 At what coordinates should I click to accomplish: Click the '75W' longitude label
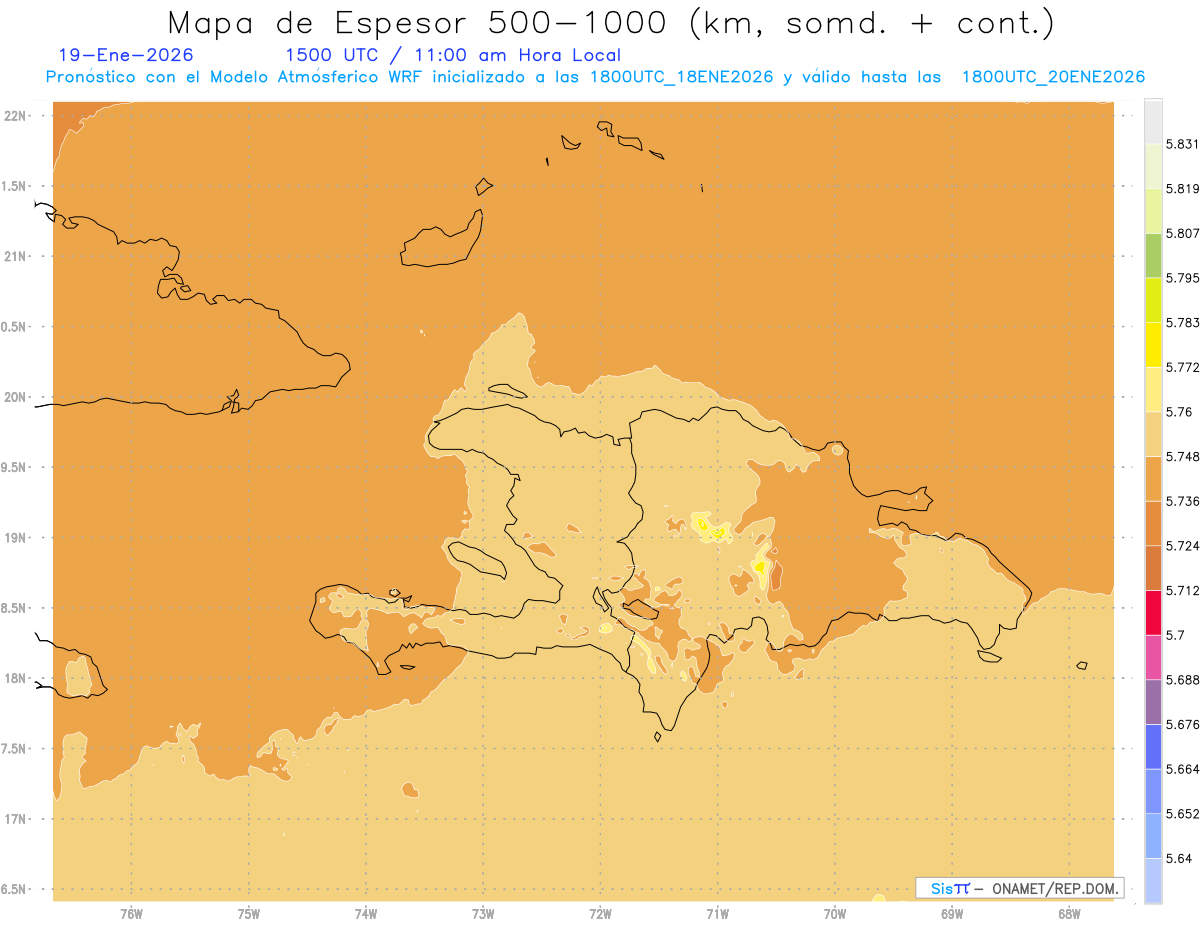249,913
